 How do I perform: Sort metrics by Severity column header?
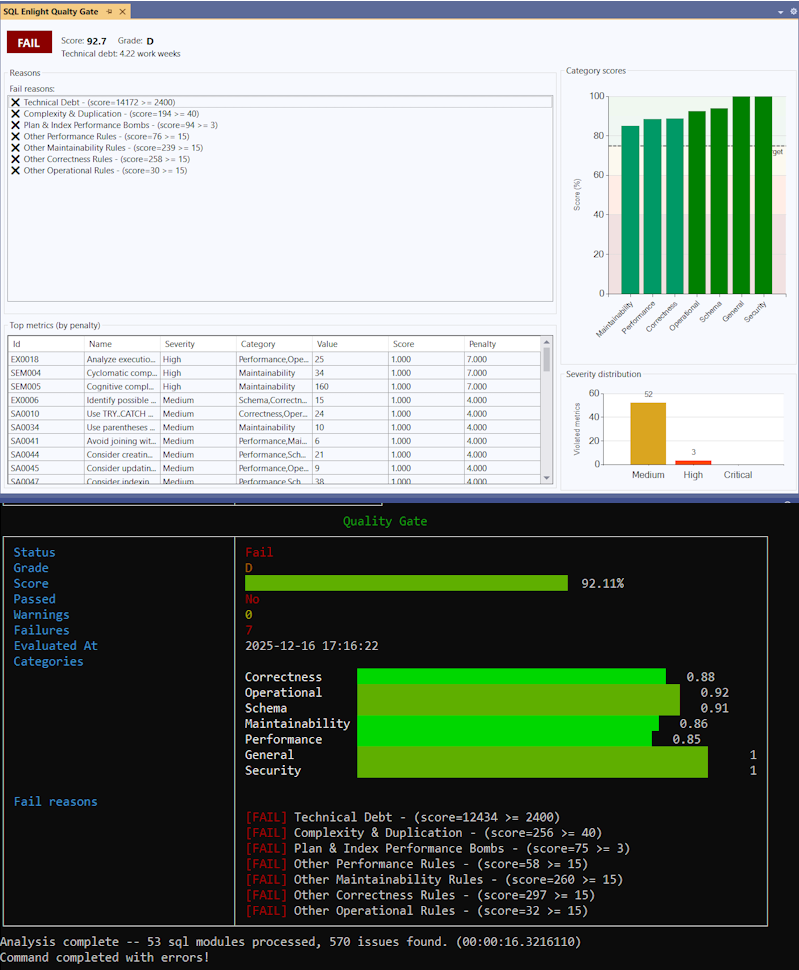click(198, 344)
